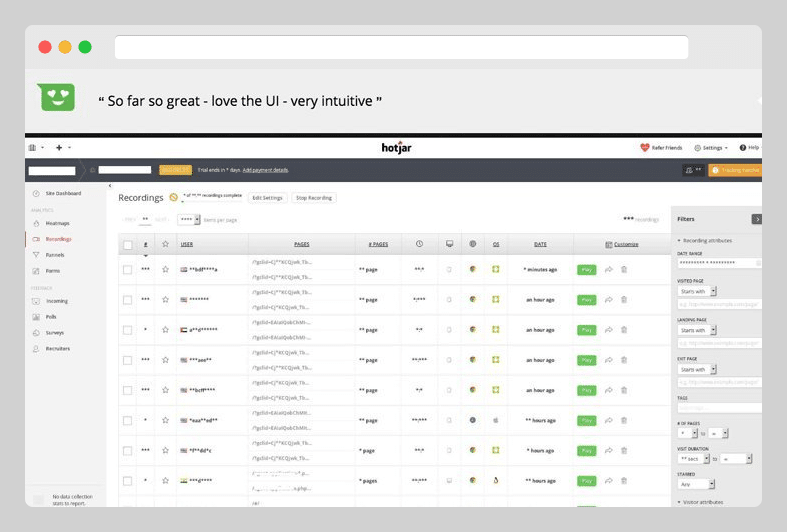Play the recording of a**d******
This screenshot has width=787, height=532.
click(x=586, y=330)
